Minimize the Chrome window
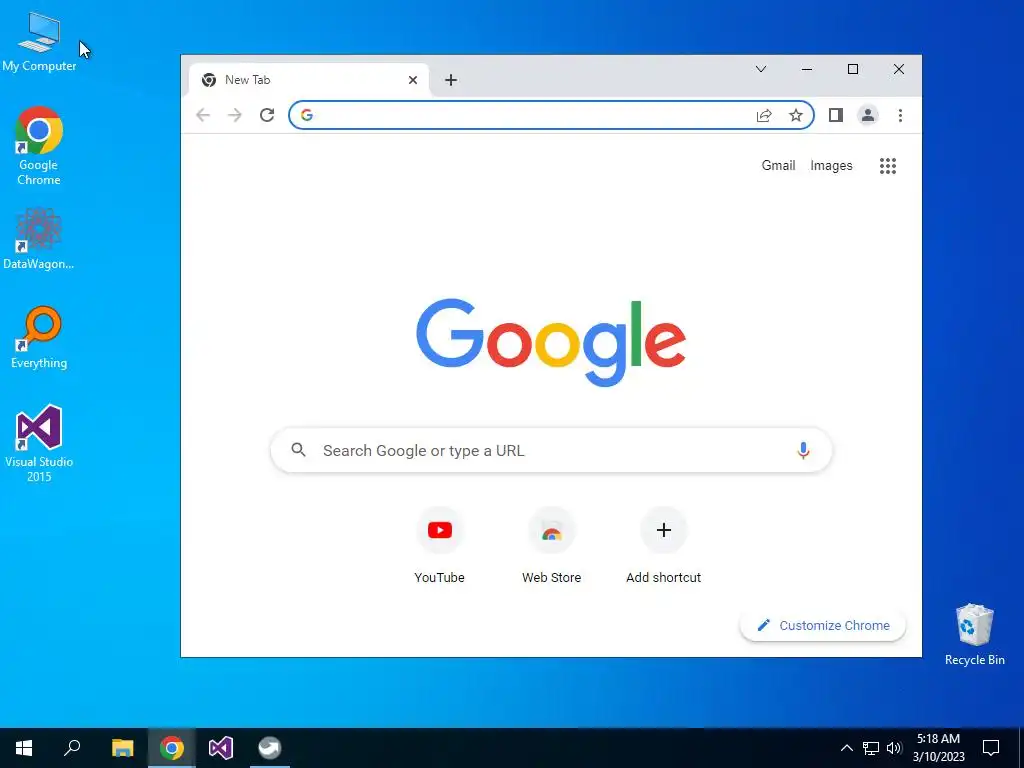The height and width of the screenshot is (768, 1024). (807, 69)
